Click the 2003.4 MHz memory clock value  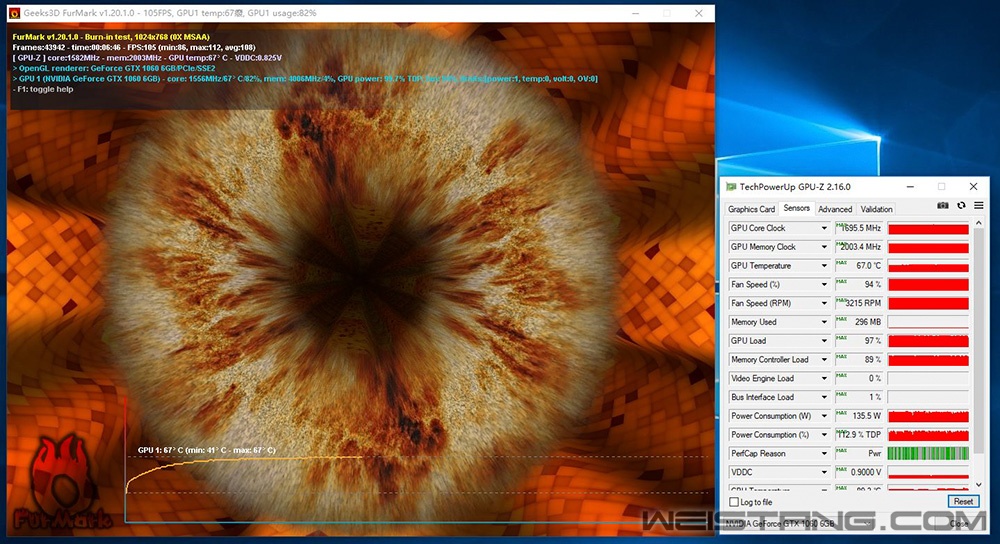pyautogui.click(x=859, y=247)
